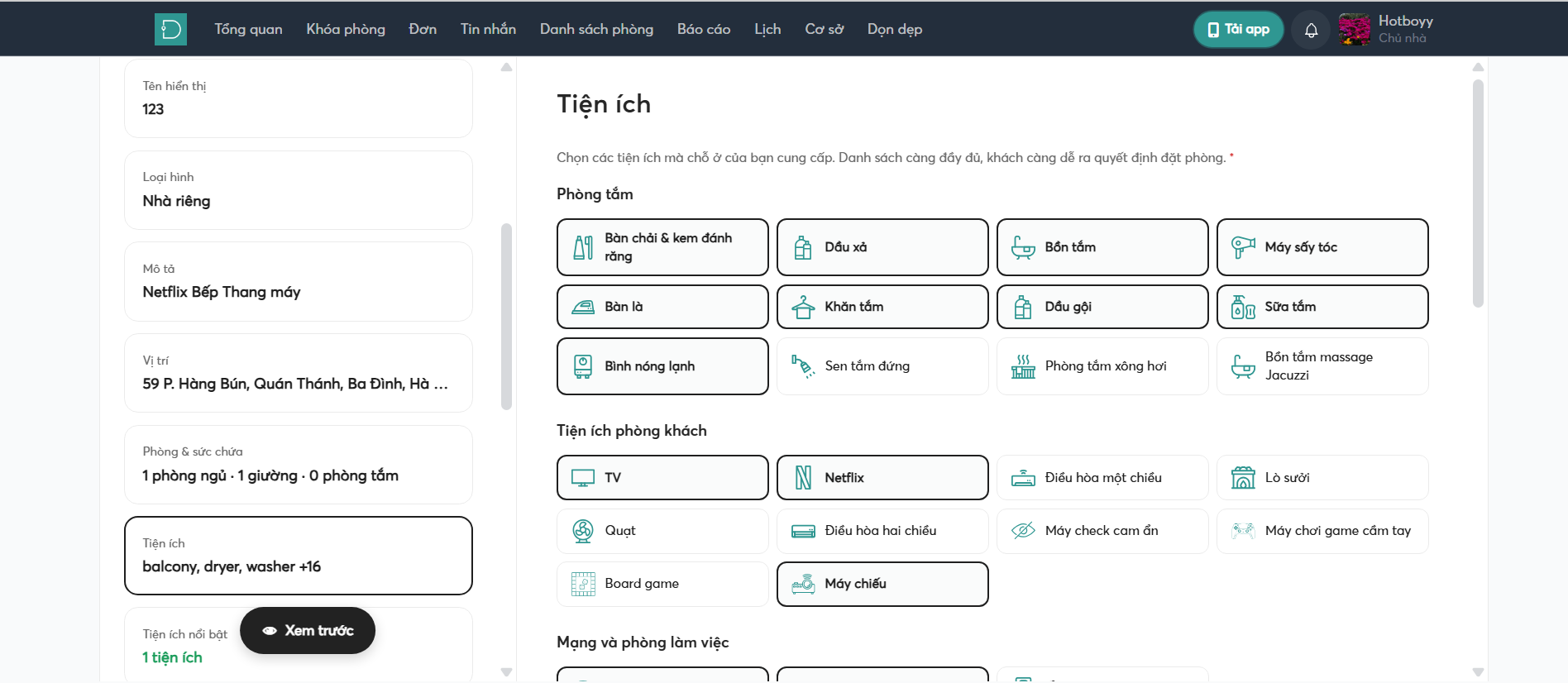This screenshot has width=1568, height=683.
Task: Enable Sen tắm đứng amenity
Action: tap(882, 366)
